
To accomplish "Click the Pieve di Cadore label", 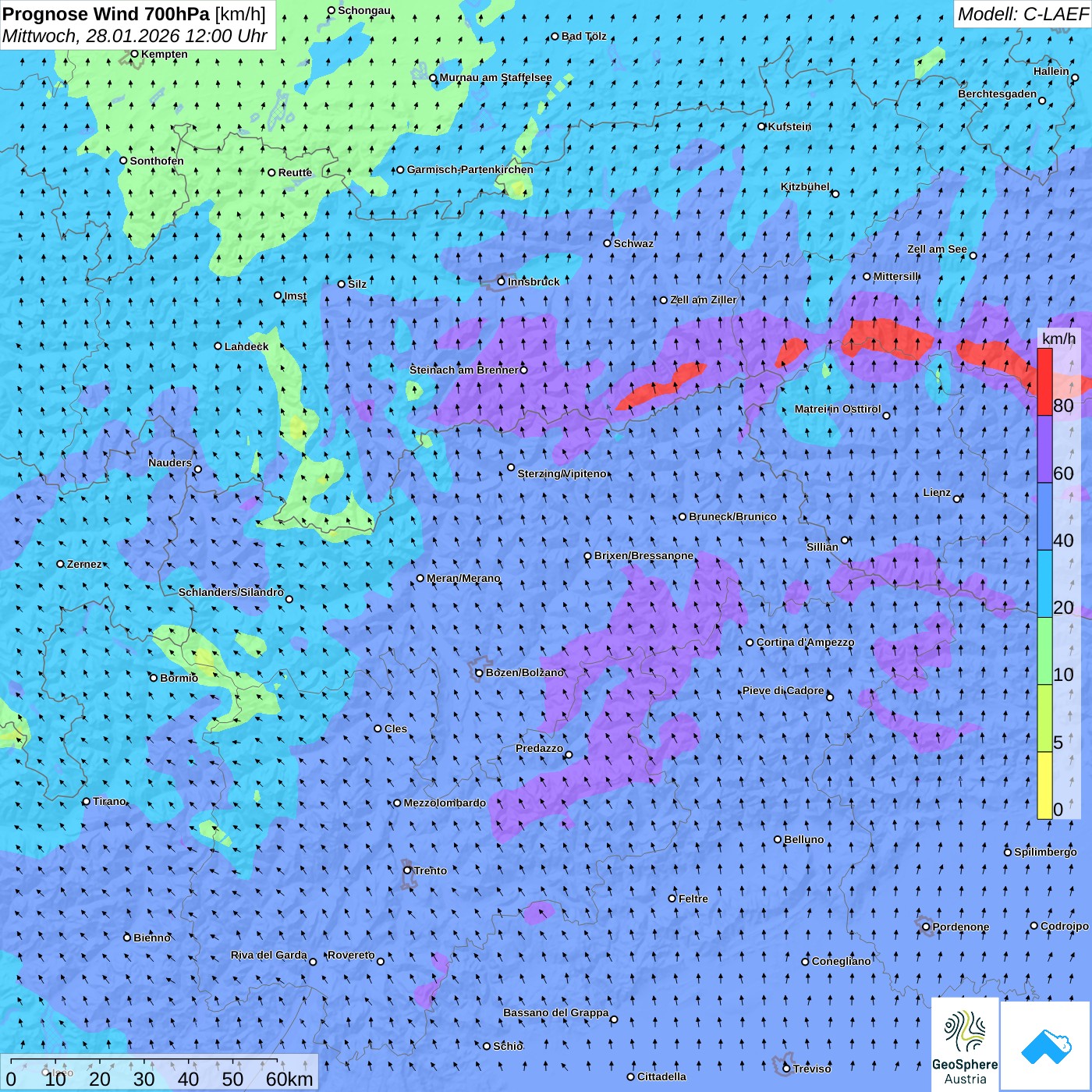I will [x=783, y=690].
